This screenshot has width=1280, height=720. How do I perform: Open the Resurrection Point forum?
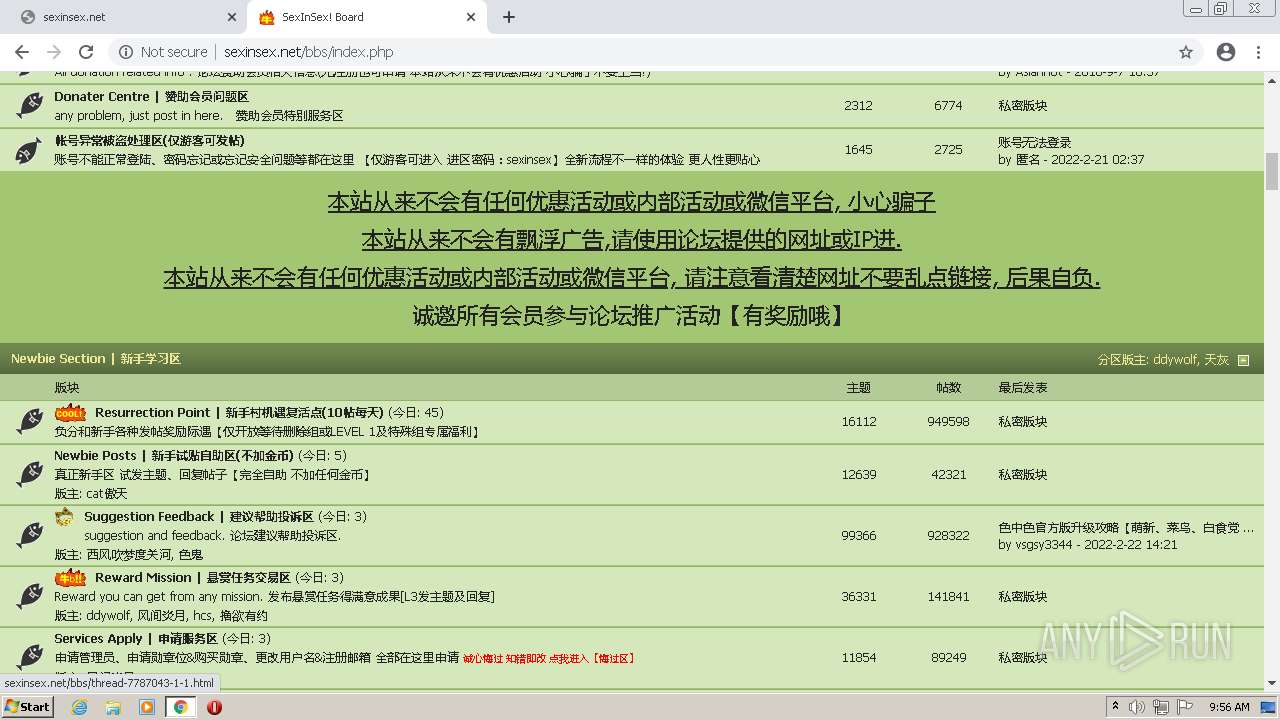[x=239, y=412]
